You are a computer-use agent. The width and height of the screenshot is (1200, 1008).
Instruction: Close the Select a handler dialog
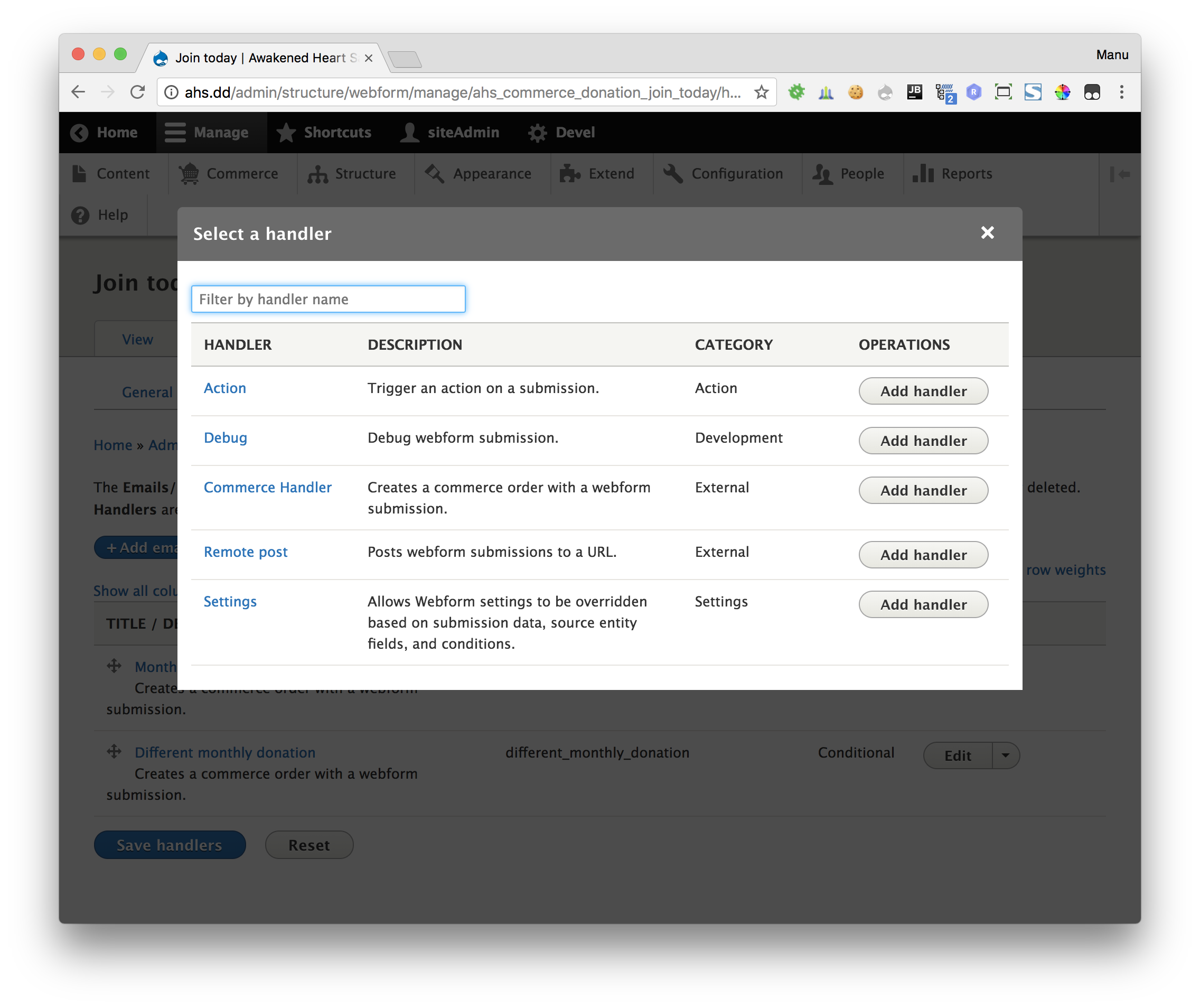point(987,232)
